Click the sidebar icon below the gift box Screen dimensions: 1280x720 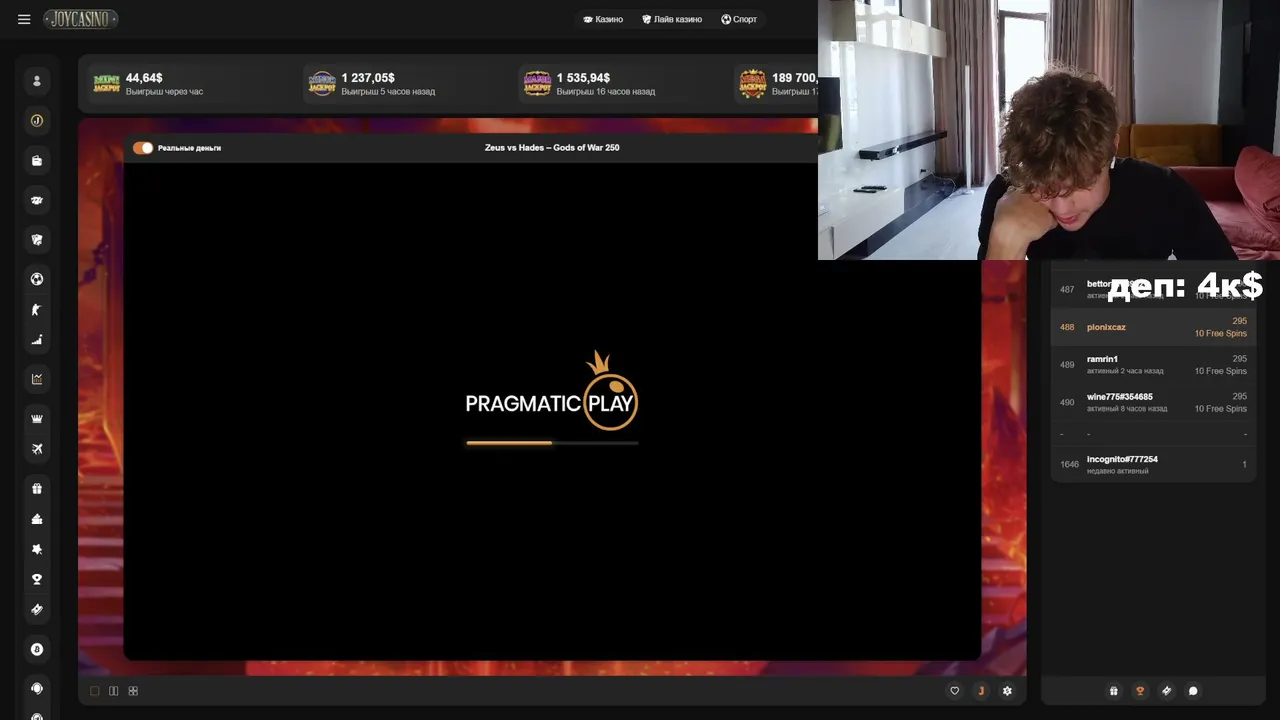point(37,519)
